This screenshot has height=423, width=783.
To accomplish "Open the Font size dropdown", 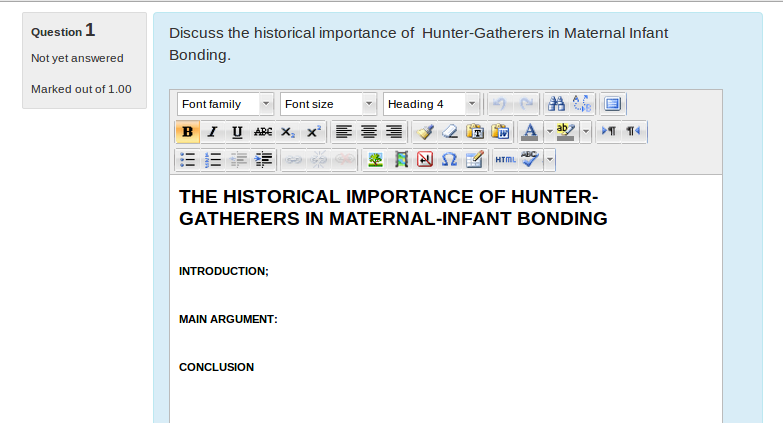I will pyautogui.click(x=328, y=104).
